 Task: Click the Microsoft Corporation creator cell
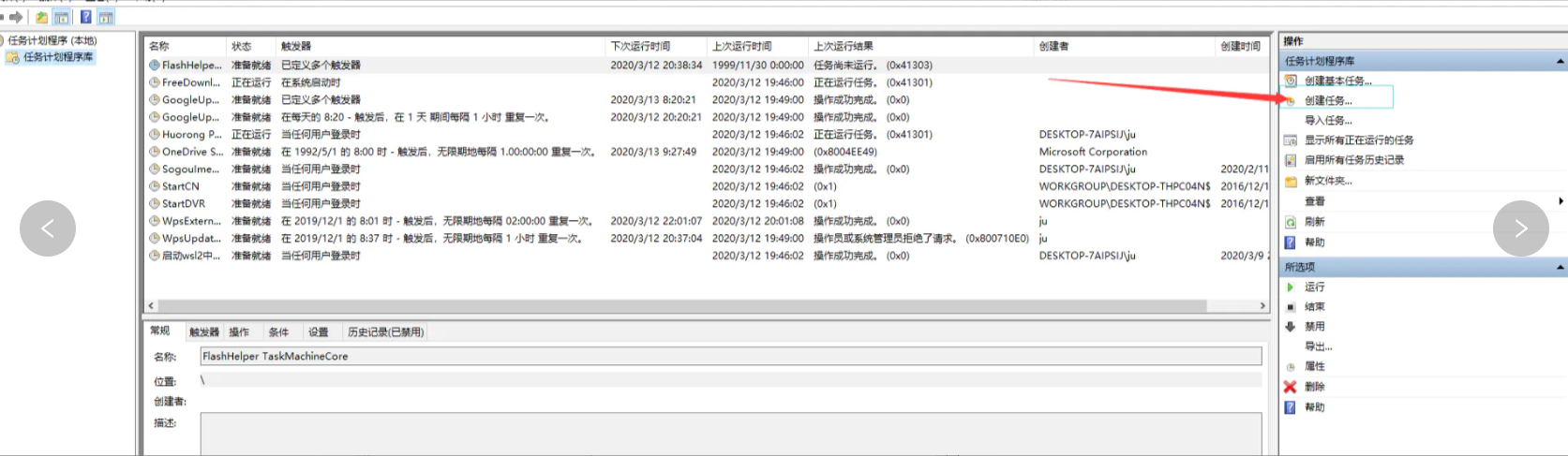pyautogui.click(x=1093, y=152)
